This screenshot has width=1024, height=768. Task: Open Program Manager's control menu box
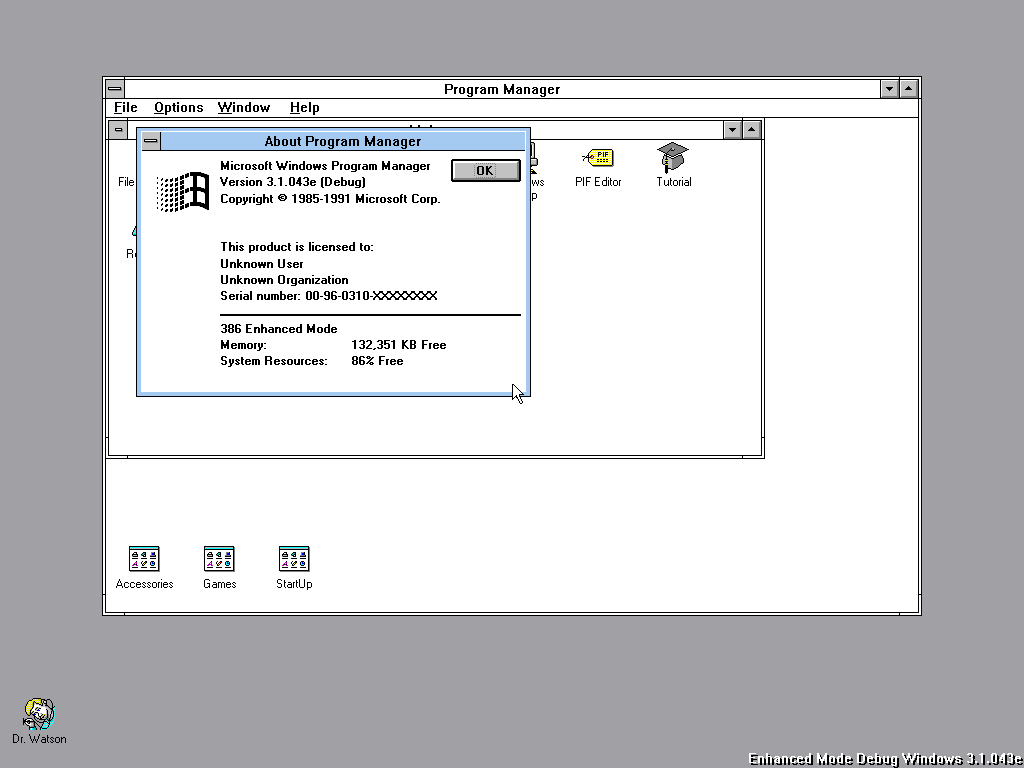click(x=114, y=89)
